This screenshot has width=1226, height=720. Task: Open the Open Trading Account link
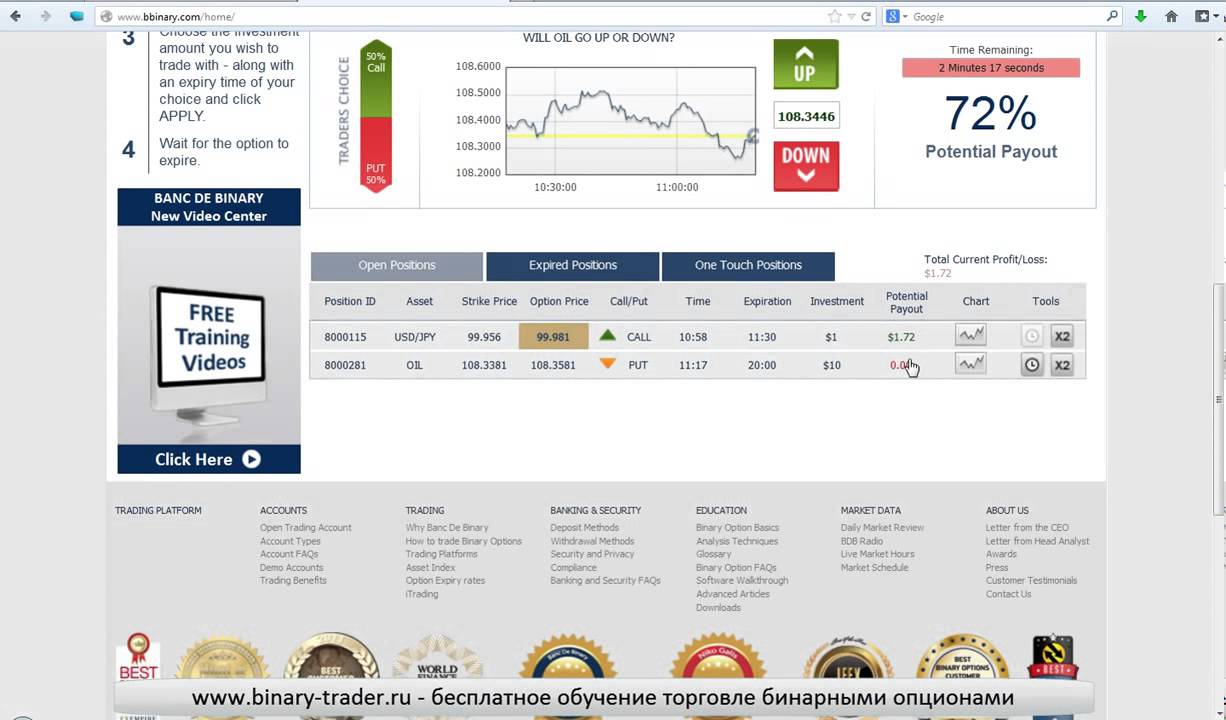(x=306, y=528)
